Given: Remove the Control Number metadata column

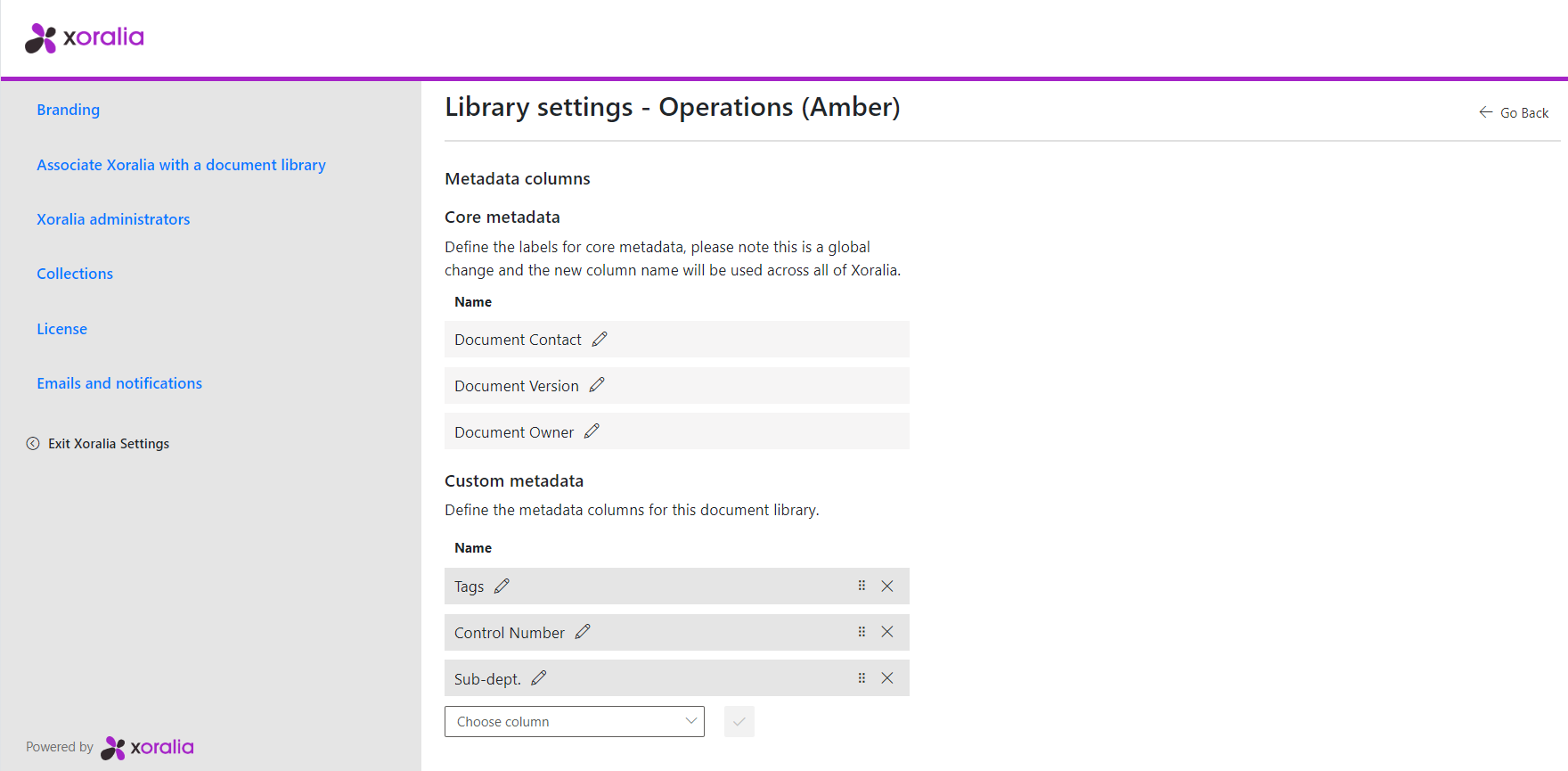Looking at the screenshot, I should (887, 632).
